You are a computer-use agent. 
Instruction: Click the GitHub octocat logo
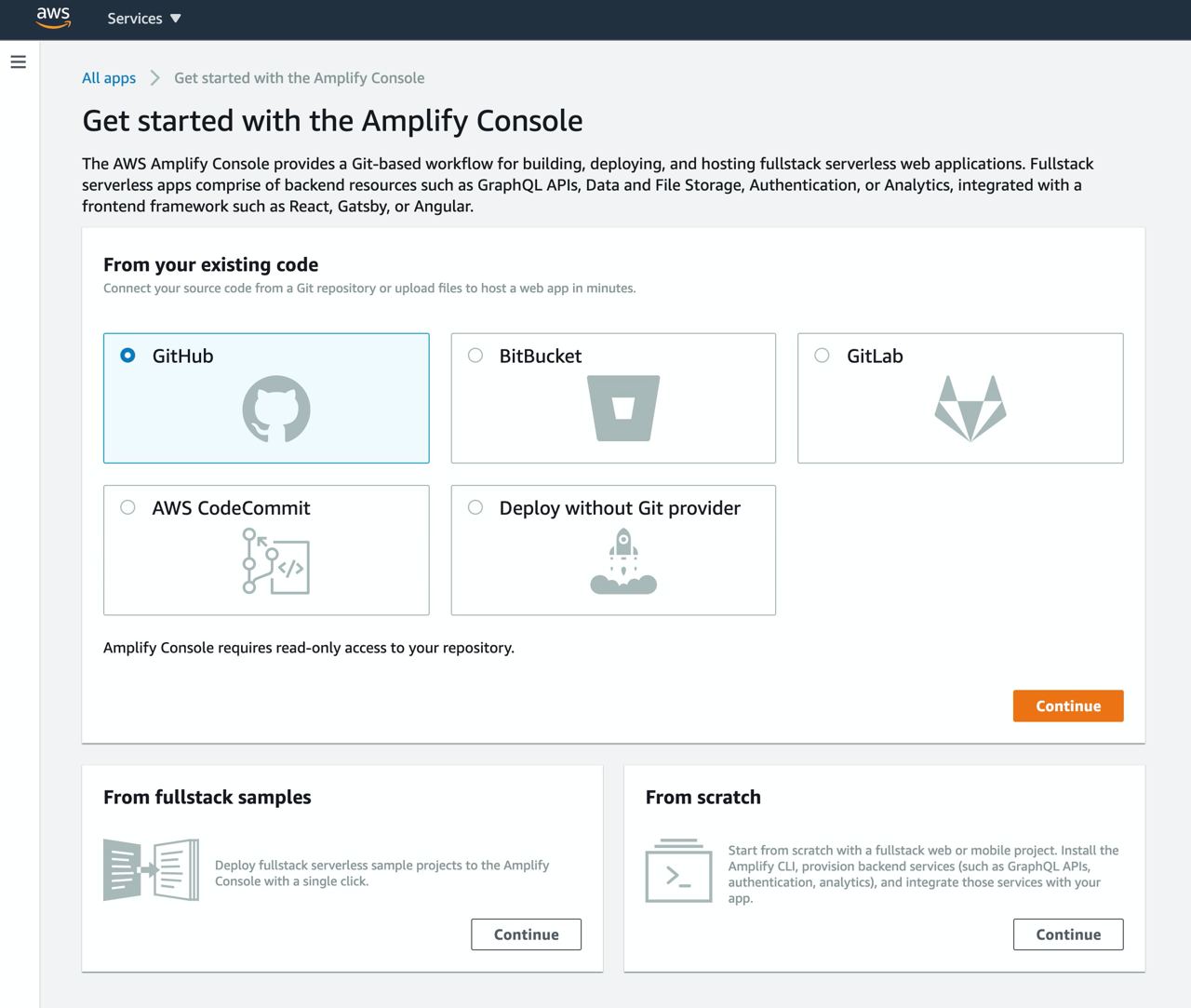(x=276, y=410)
